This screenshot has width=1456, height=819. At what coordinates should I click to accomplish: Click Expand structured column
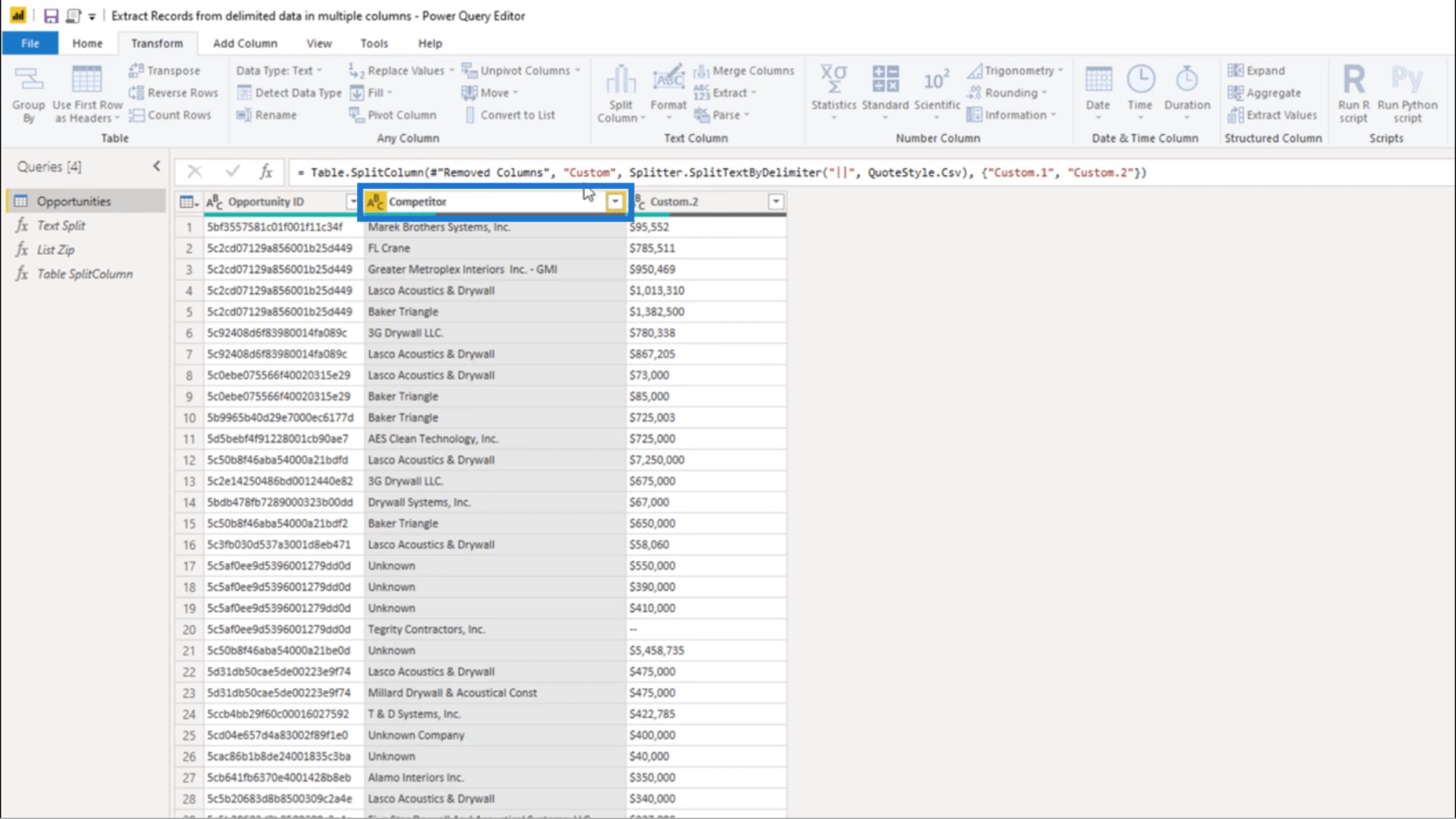(x=1257, y=70)
